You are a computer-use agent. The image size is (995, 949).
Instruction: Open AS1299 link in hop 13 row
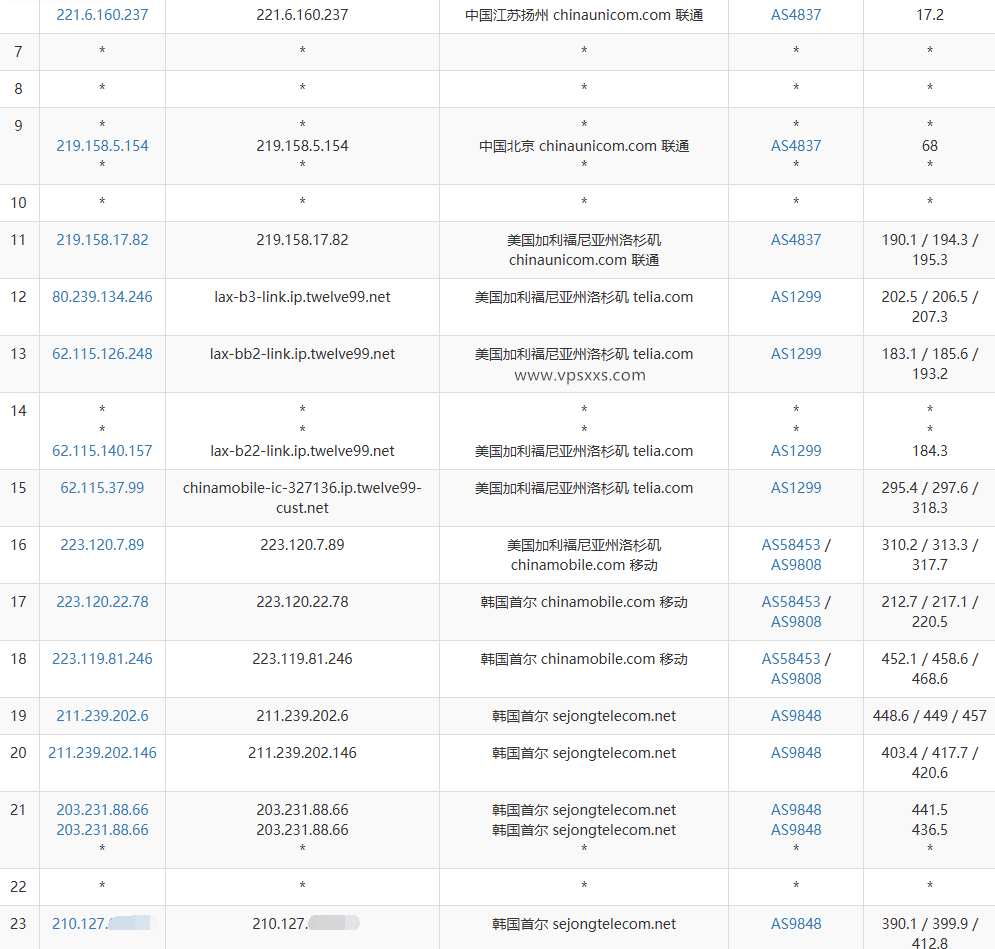pyautogui.click(x=796, y=354)
